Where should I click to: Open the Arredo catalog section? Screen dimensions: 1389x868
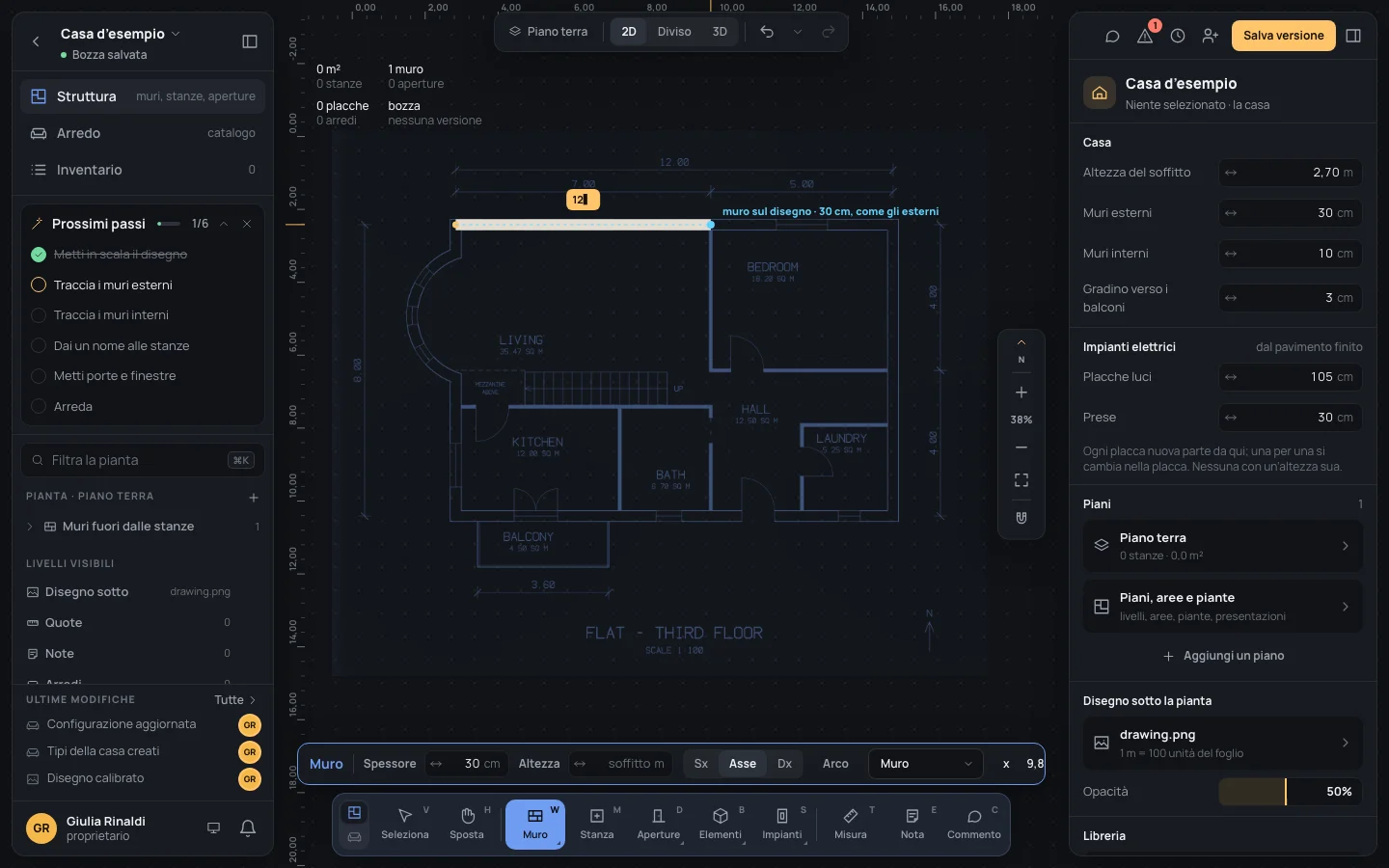[x=143, y=133]
